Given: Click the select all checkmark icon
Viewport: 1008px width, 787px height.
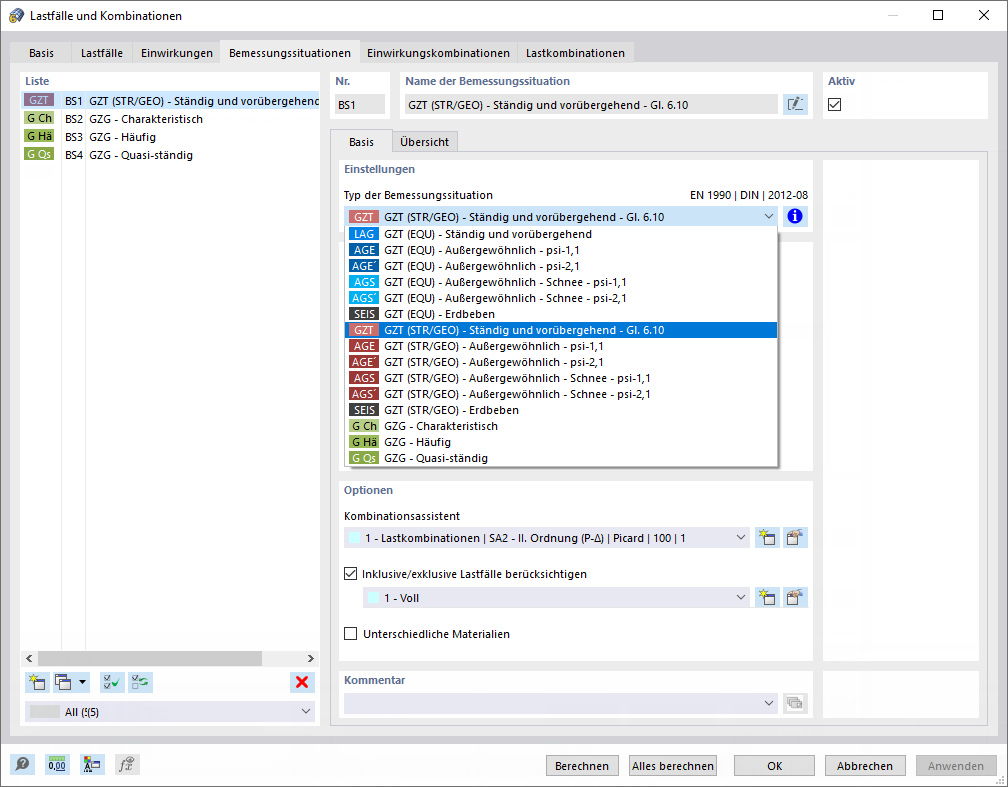Looking at the screenshot, I should (x=112, y=682).
